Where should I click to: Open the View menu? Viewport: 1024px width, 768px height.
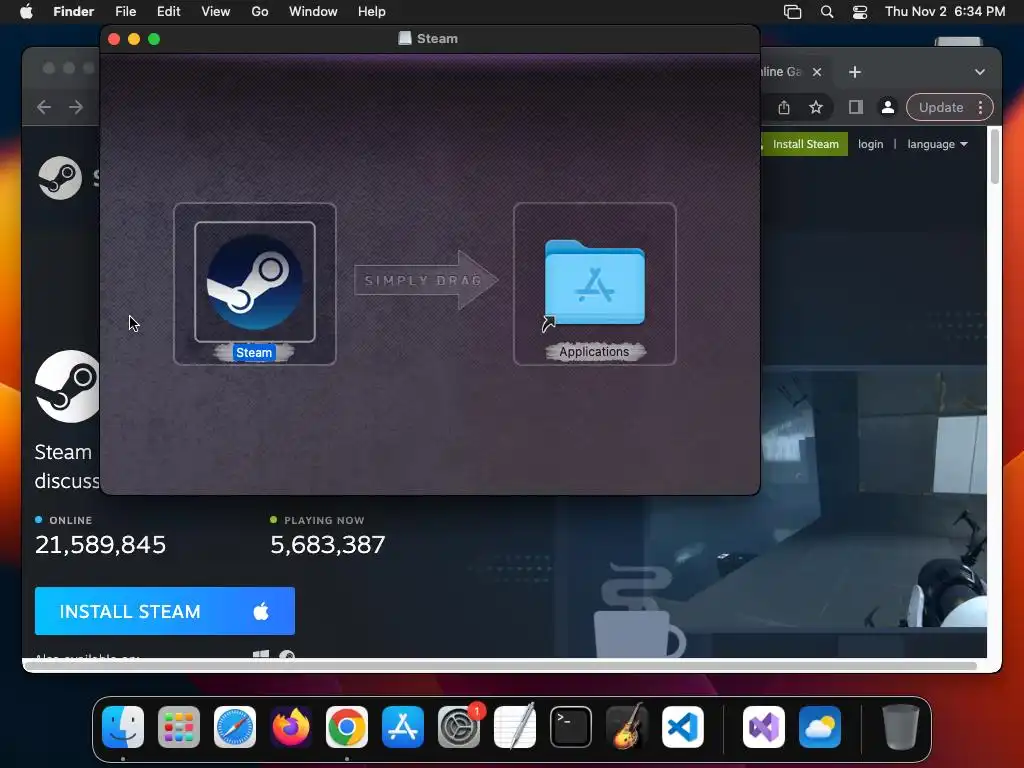(x=216, y=12)
